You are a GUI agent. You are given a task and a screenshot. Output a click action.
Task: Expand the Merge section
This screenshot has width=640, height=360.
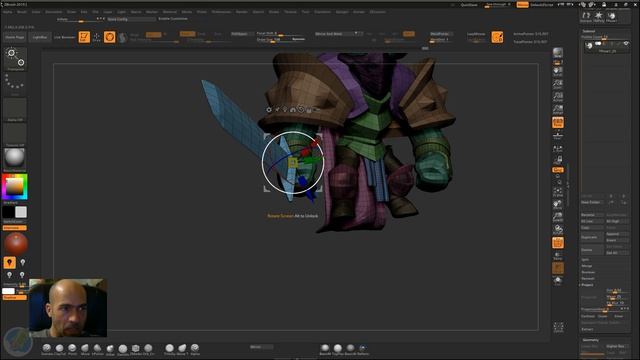click(x=587, y=266)
